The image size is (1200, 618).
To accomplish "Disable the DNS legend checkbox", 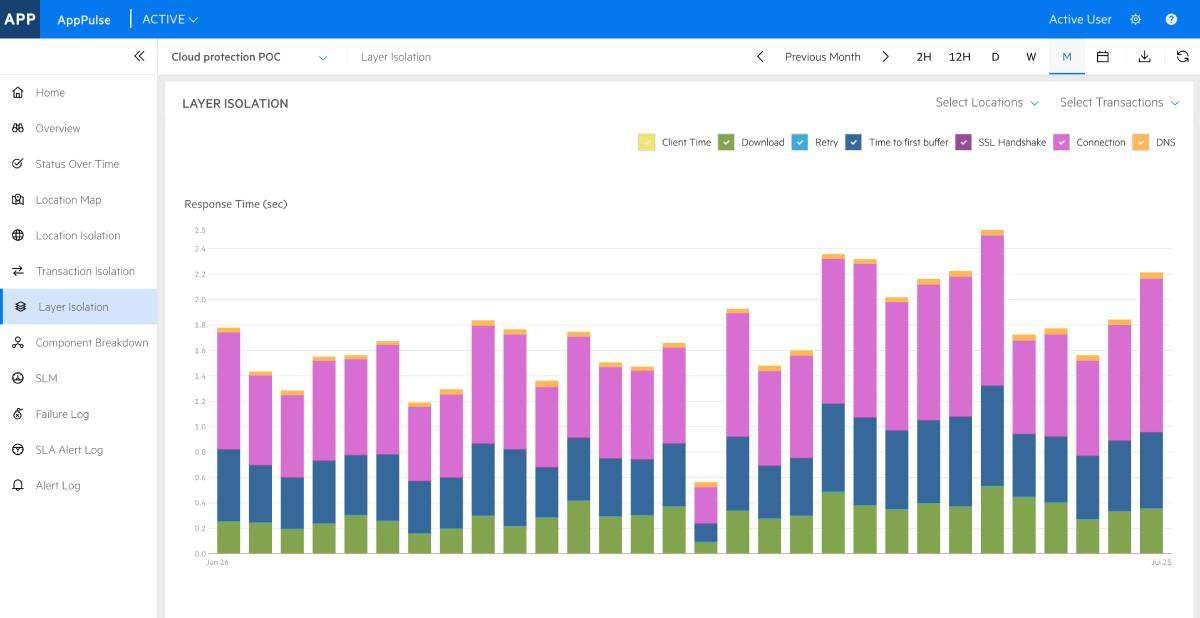I will (x=1141, y=142).
